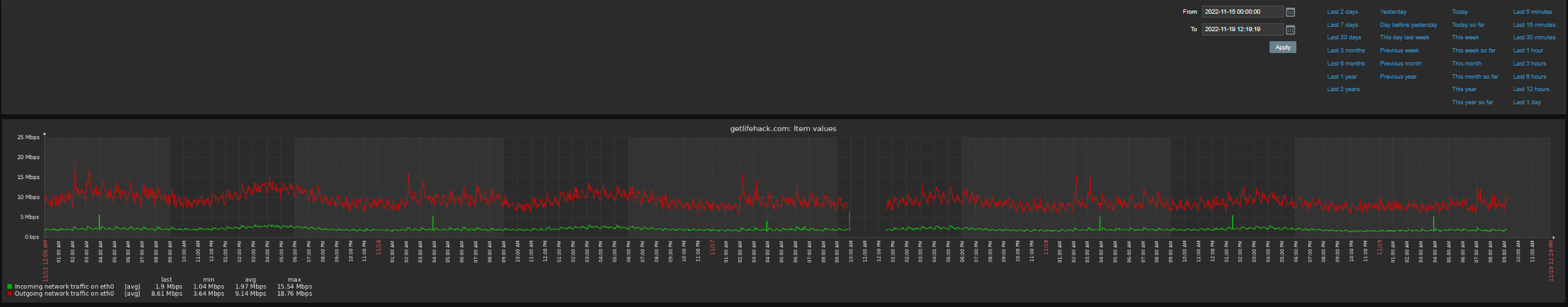Select Last 2 days range

(1343, 12)
